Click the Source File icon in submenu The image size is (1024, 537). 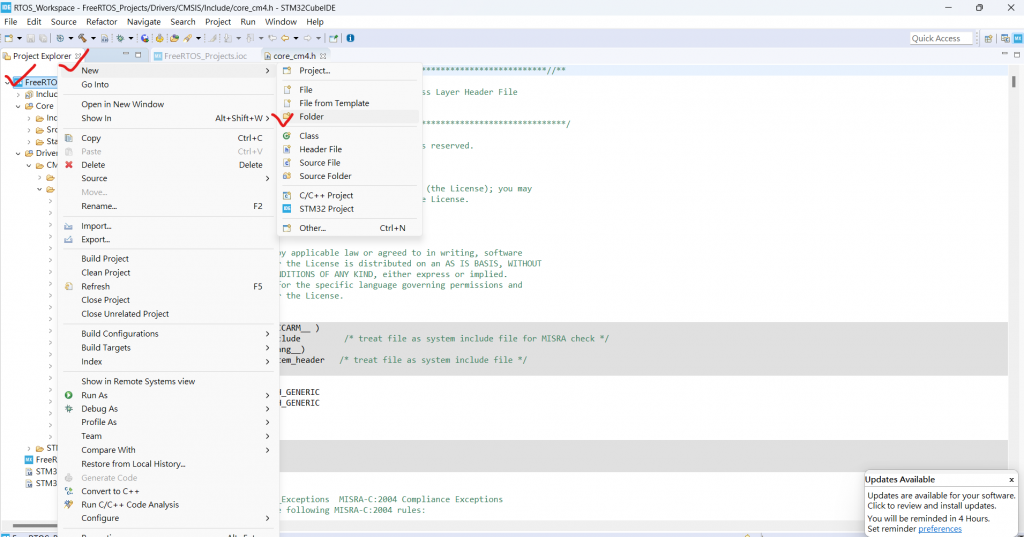click(x=287, y=163)
